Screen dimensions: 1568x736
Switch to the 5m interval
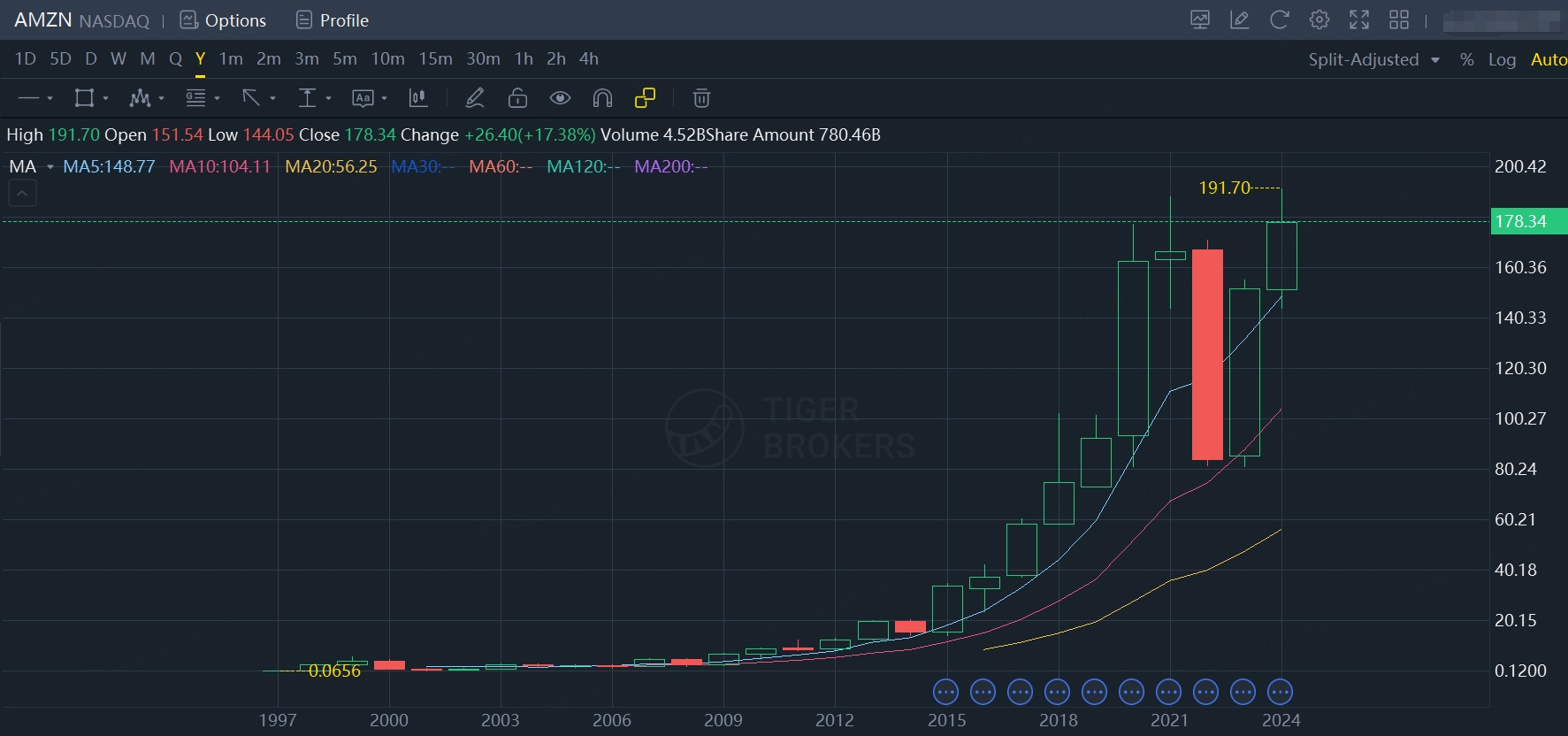click(x=345, y=58)
